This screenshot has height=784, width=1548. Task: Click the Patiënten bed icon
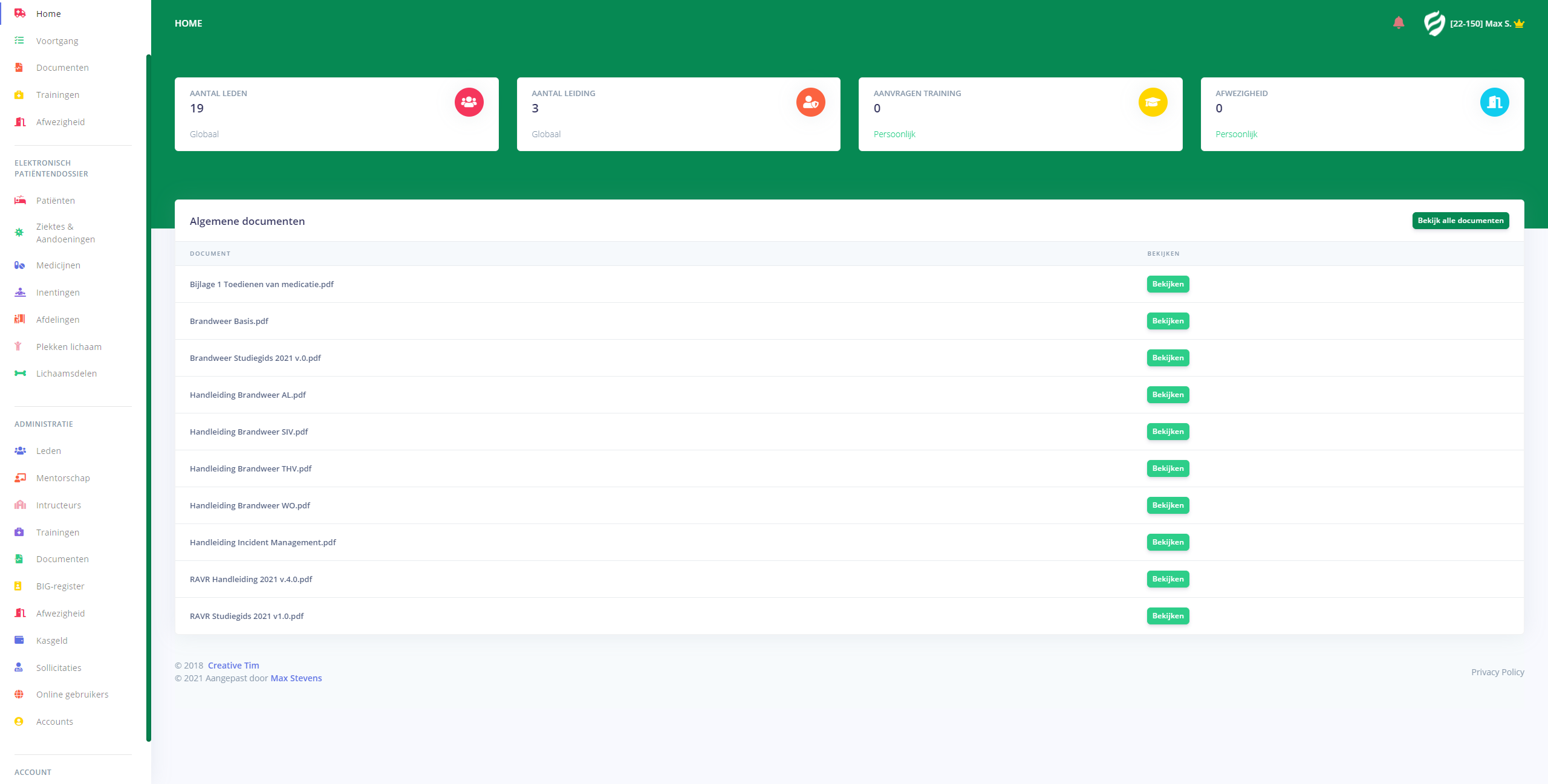coord(20,200)
